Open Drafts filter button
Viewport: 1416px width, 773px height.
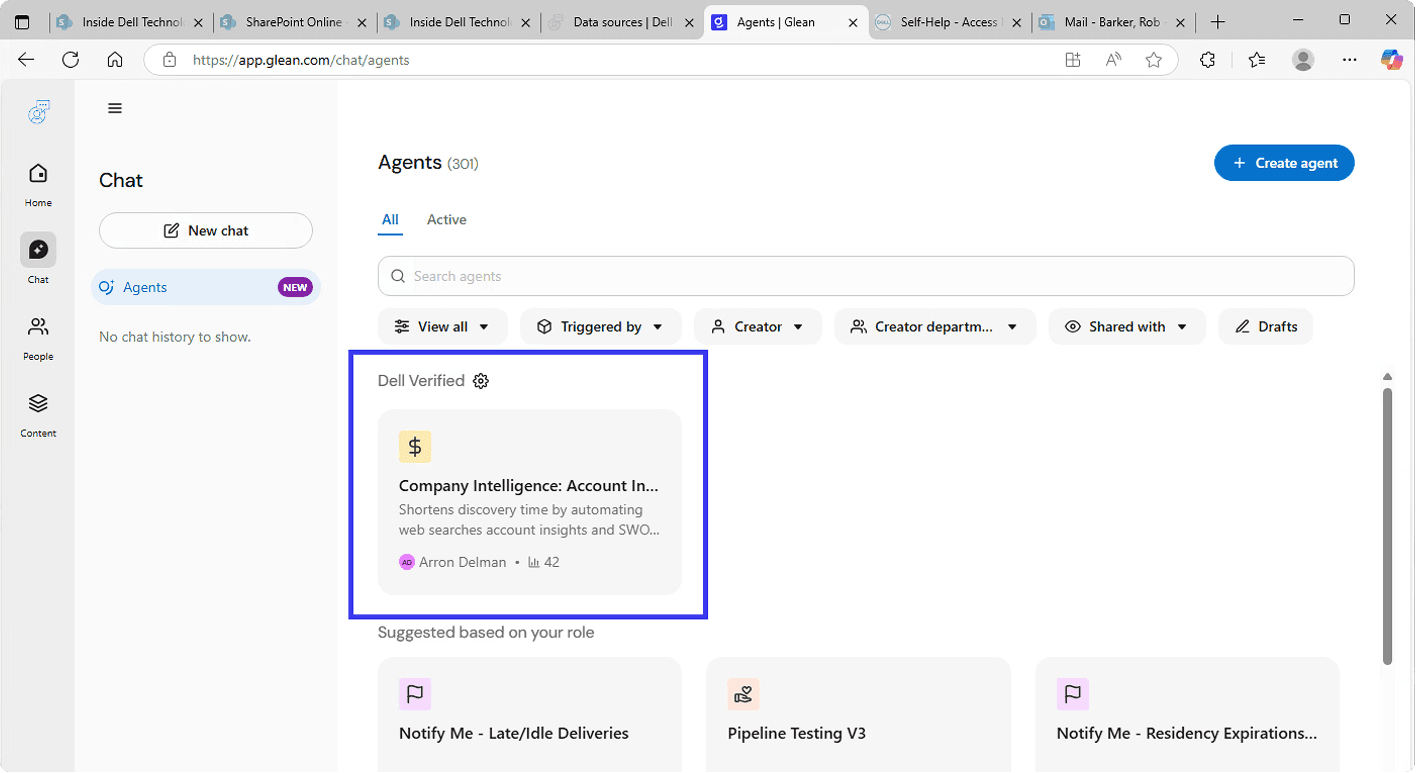[1265, 327]
